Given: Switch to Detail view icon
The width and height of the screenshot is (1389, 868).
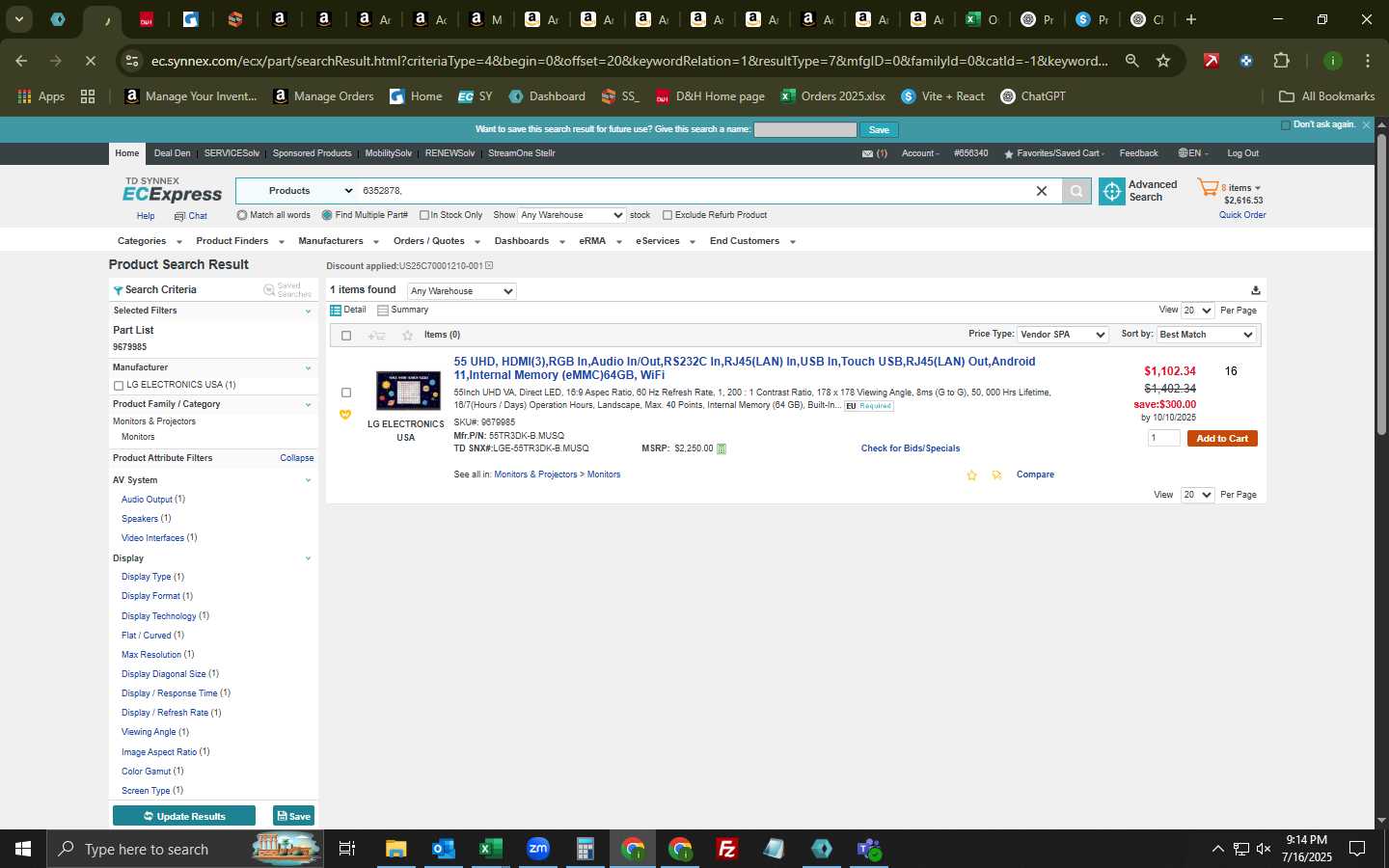Looking at the screenshot, I should [x=336, y=311].
